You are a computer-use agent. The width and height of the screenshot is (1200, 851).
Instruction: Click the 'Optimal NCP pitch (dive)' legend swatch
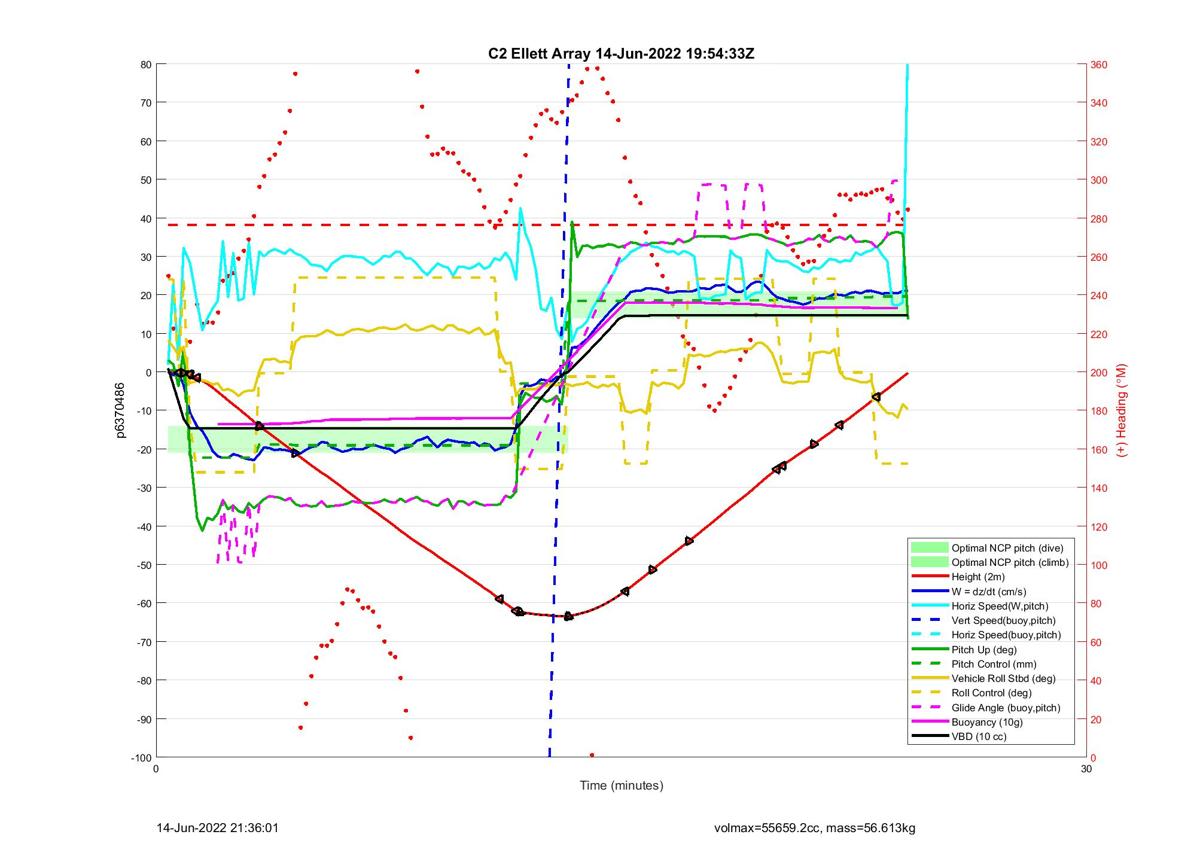point(930,547)
